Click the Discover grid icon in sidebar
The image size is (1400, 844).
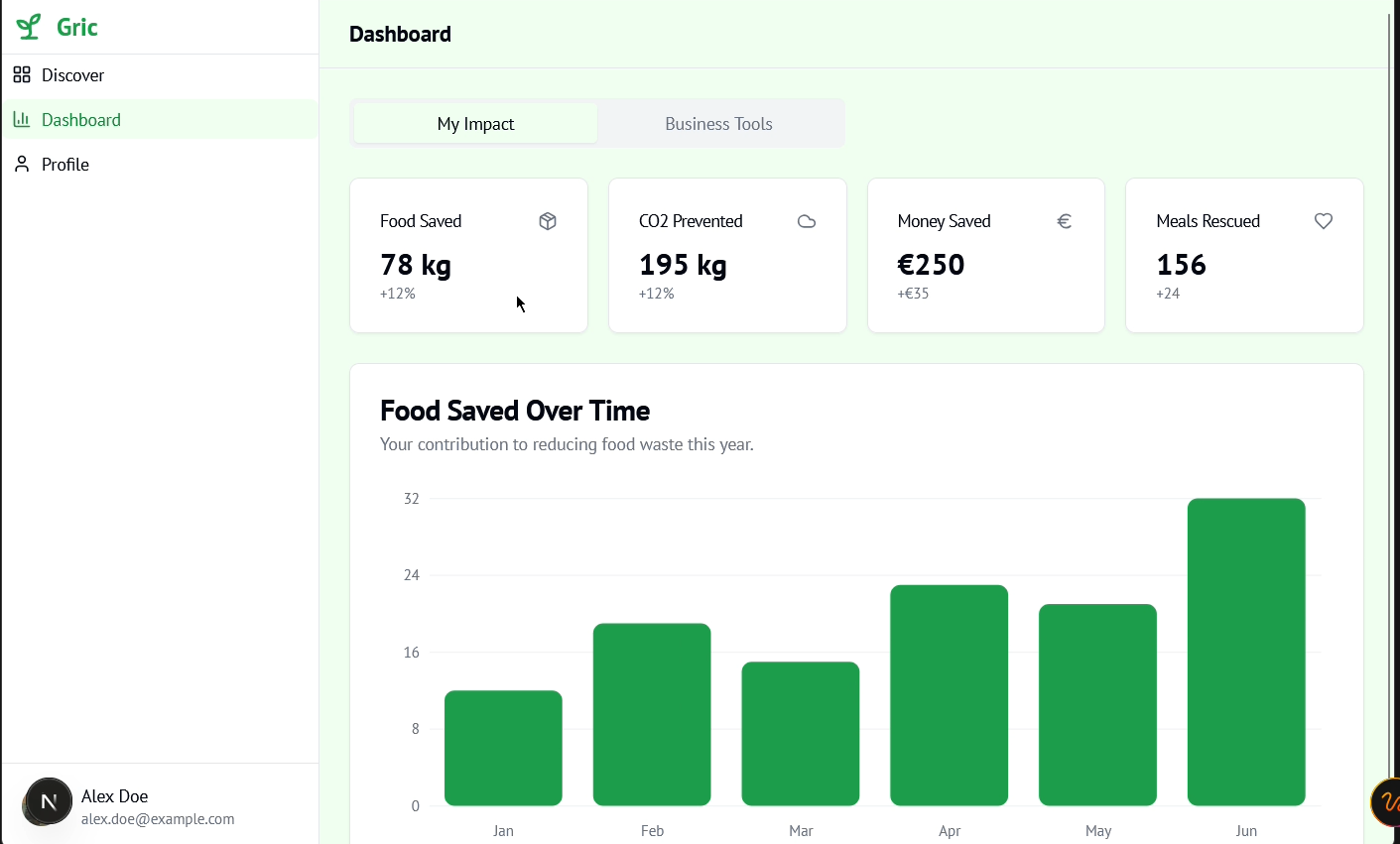pyautogui.click(x=22, y=75)
